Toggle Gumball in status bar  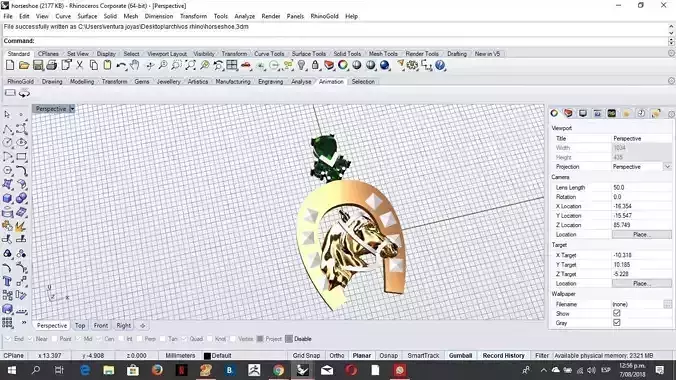click(460, 356)
